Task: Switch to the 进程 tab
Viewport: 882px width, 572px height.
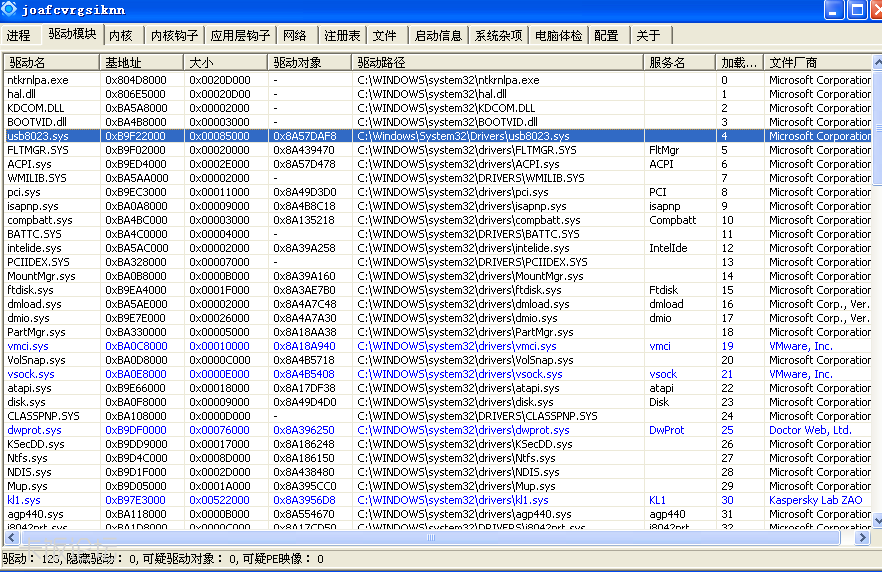Action: pos(19,35)
